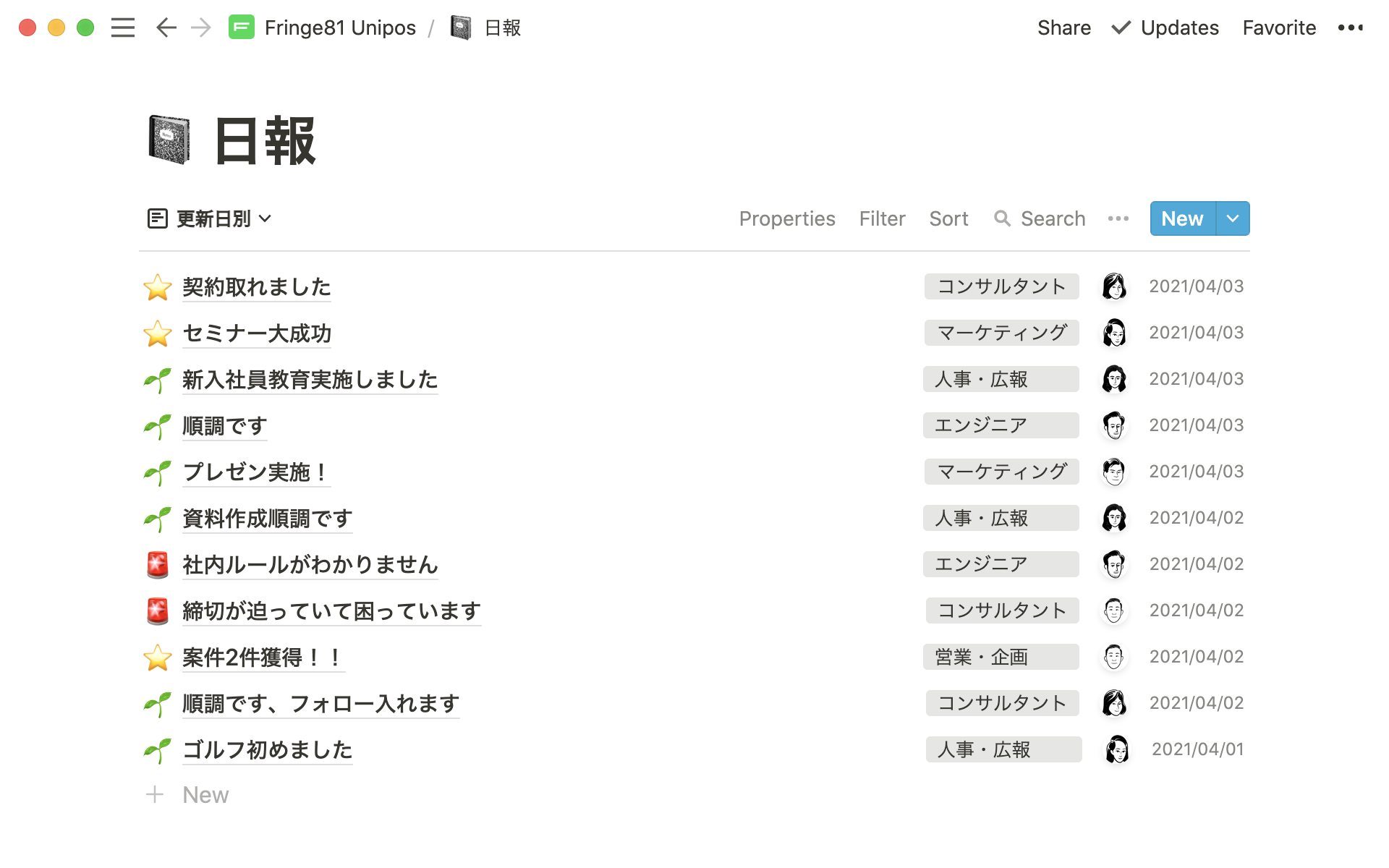Image resolution: width=1389 pixels, height=868 pixels.
Task: Click the 日報 page title
Action: [x=265, y=141]
